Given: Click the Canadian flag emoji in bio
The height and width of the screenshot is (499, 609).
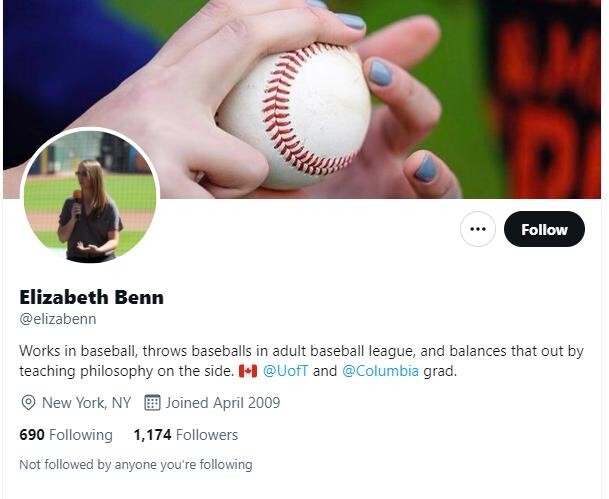Looking at the screenshot, I should (x=248, y=371).
